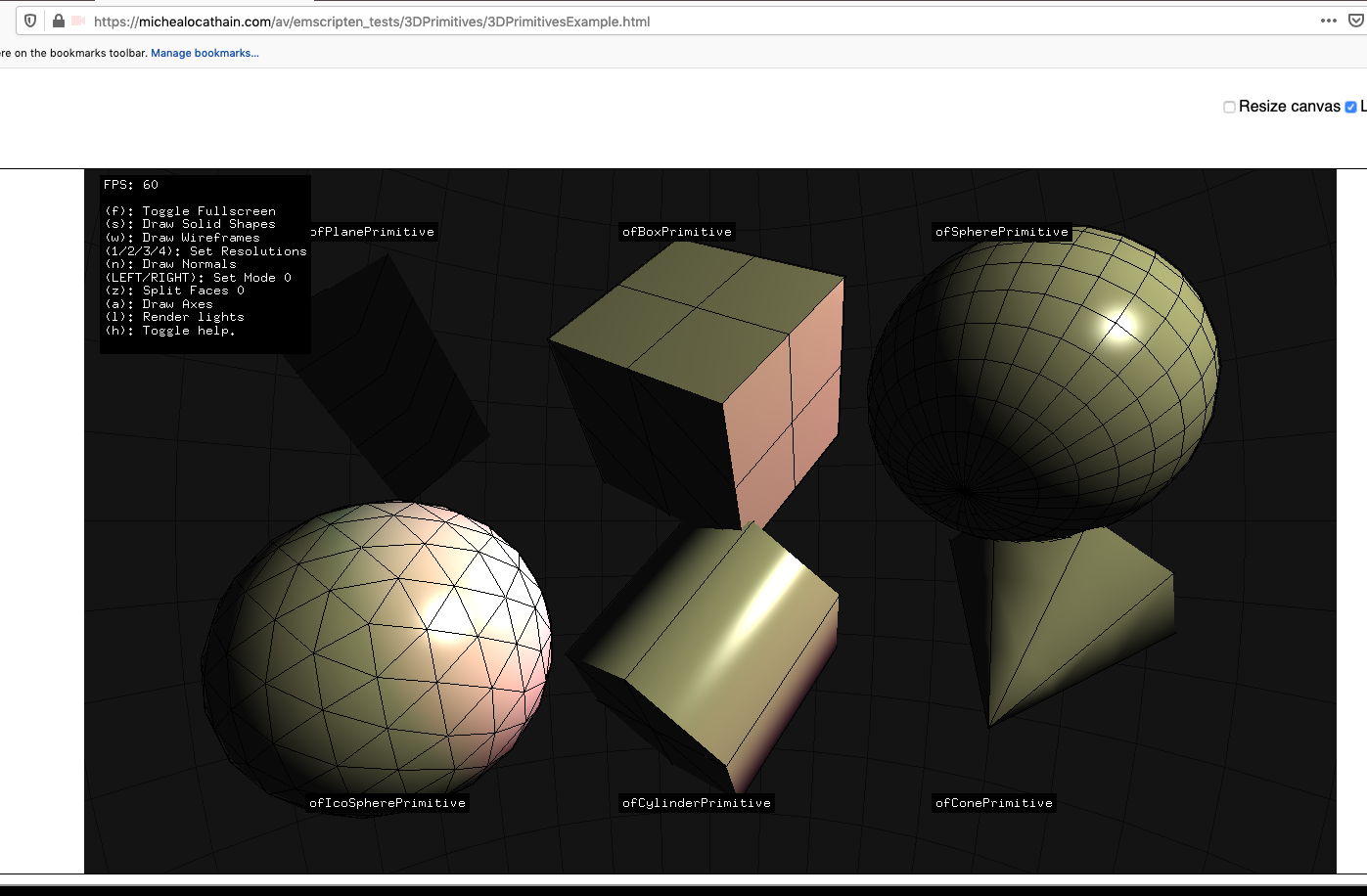
Task: Click the FPS help overlay panel
Action: pyautogui.click(x=205, y=264)
